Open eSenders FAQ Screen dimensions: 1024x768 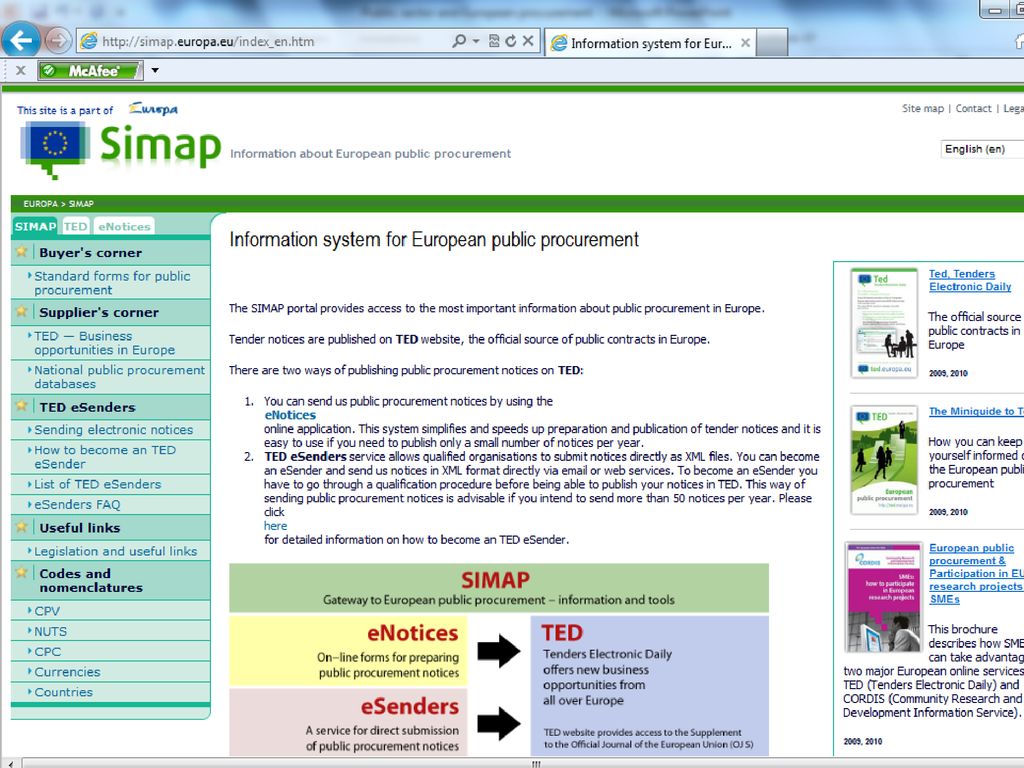tap(77, 504)
